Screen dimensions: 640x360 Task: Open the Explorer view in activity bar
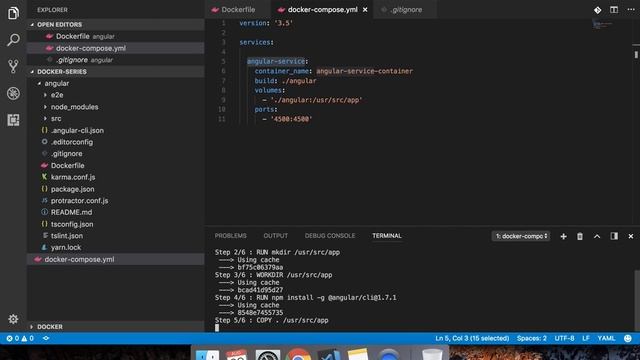point(13,13)
